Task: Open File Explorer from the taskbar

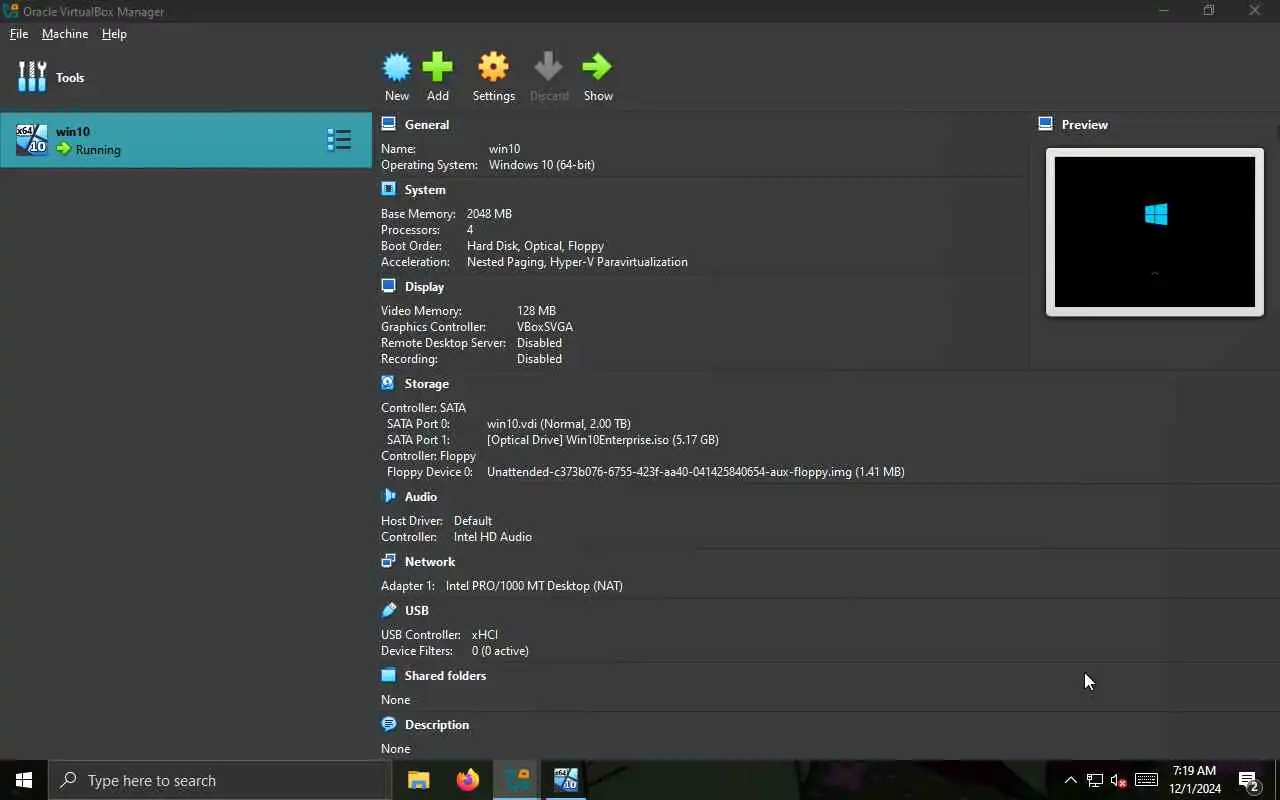Action: (419, 780)
